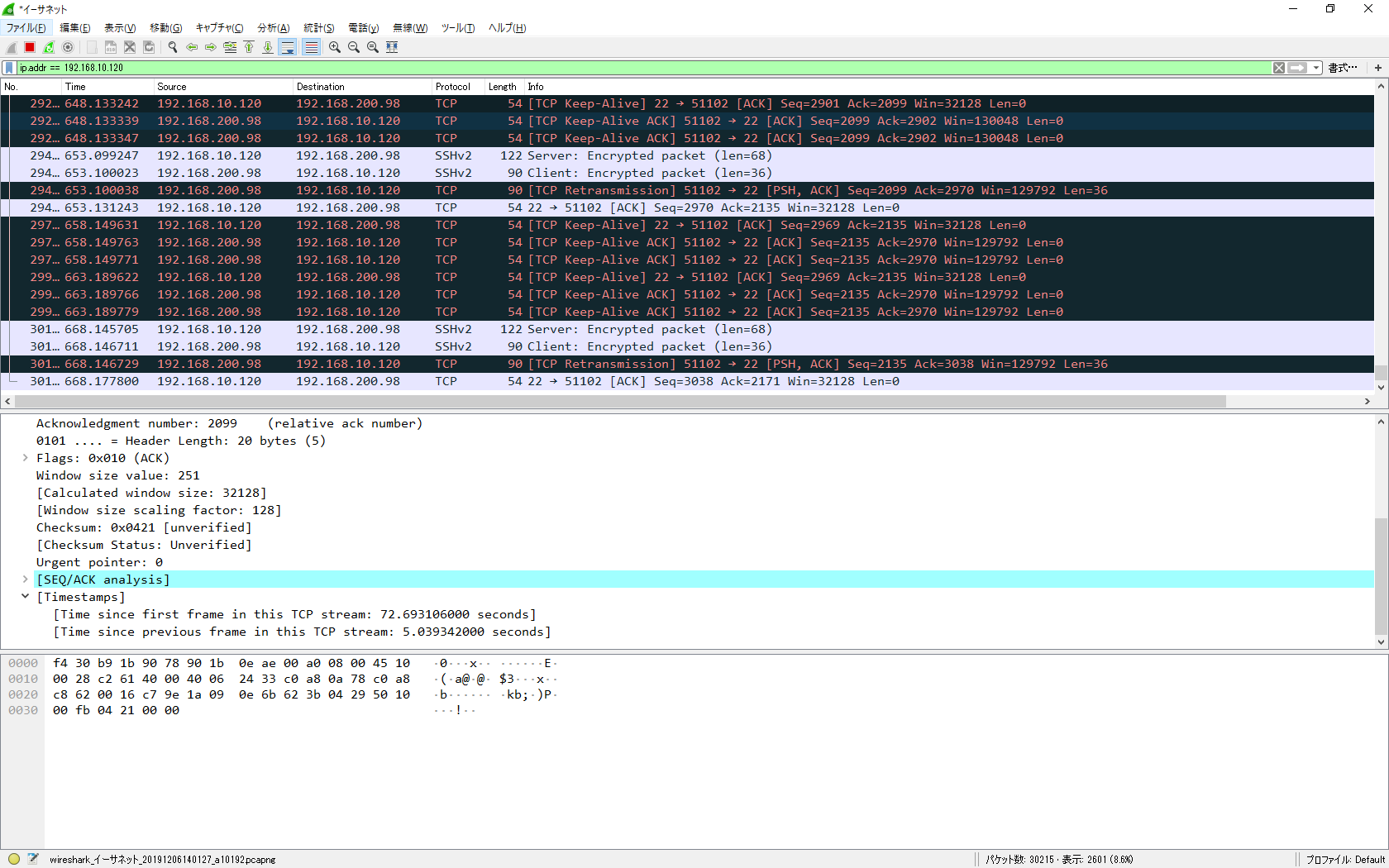Go forward to next packet arrow
This screenshot has height=868, width=1389.
(x=211, y=47)
